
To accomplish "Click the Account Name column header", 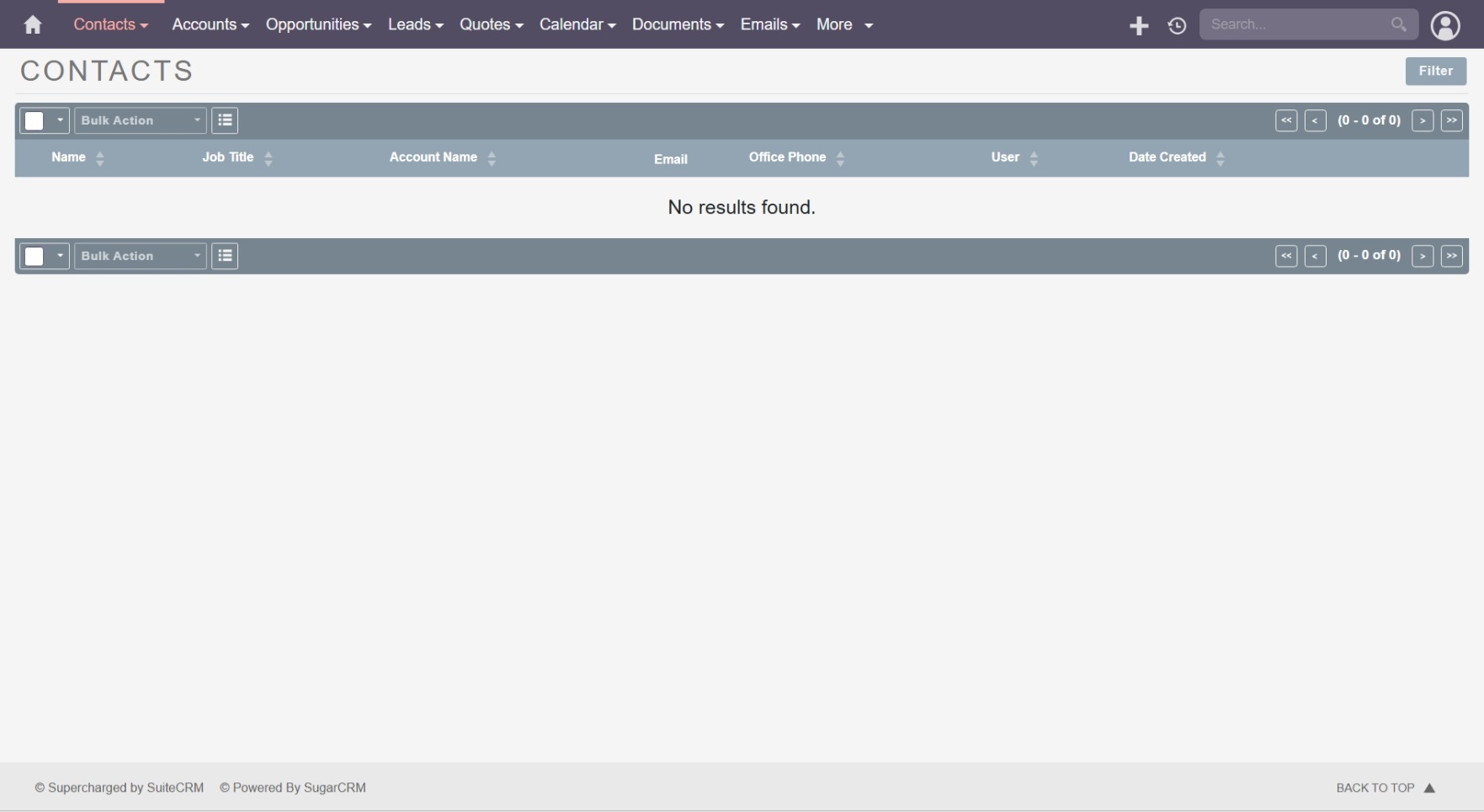I will 433,157.
